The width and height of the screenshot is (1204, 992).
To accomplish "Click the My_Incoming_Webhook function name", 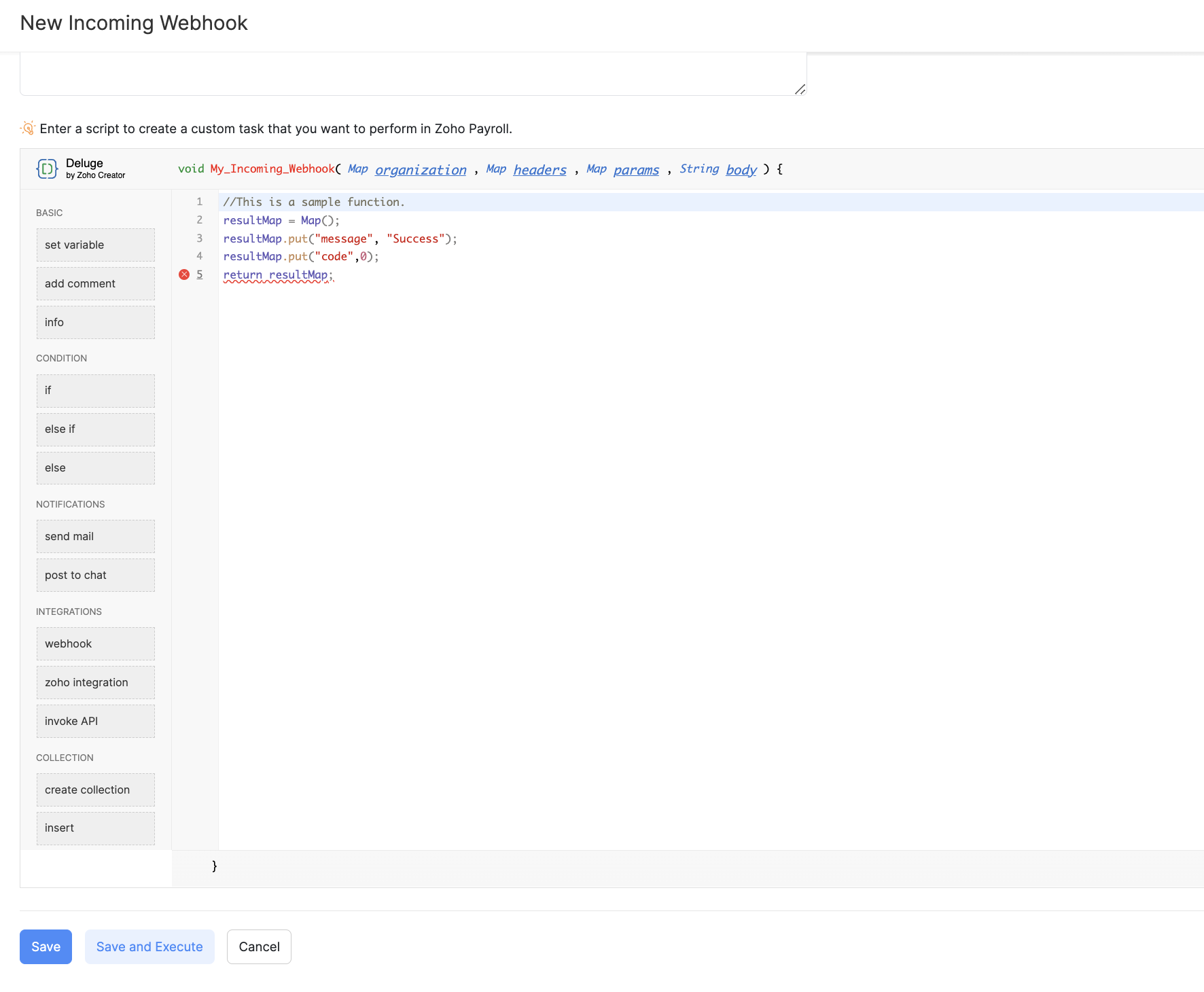I will tap(272, 169).
